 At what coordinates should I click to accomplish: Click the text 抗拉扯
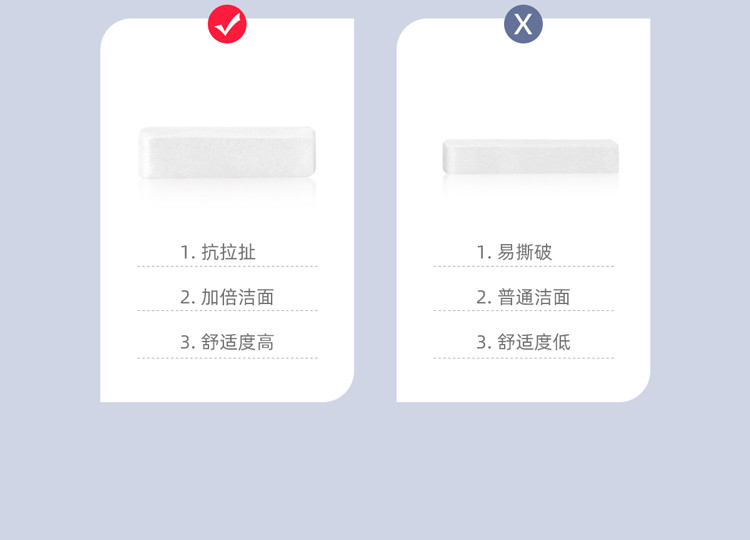(x=229, y=252)
